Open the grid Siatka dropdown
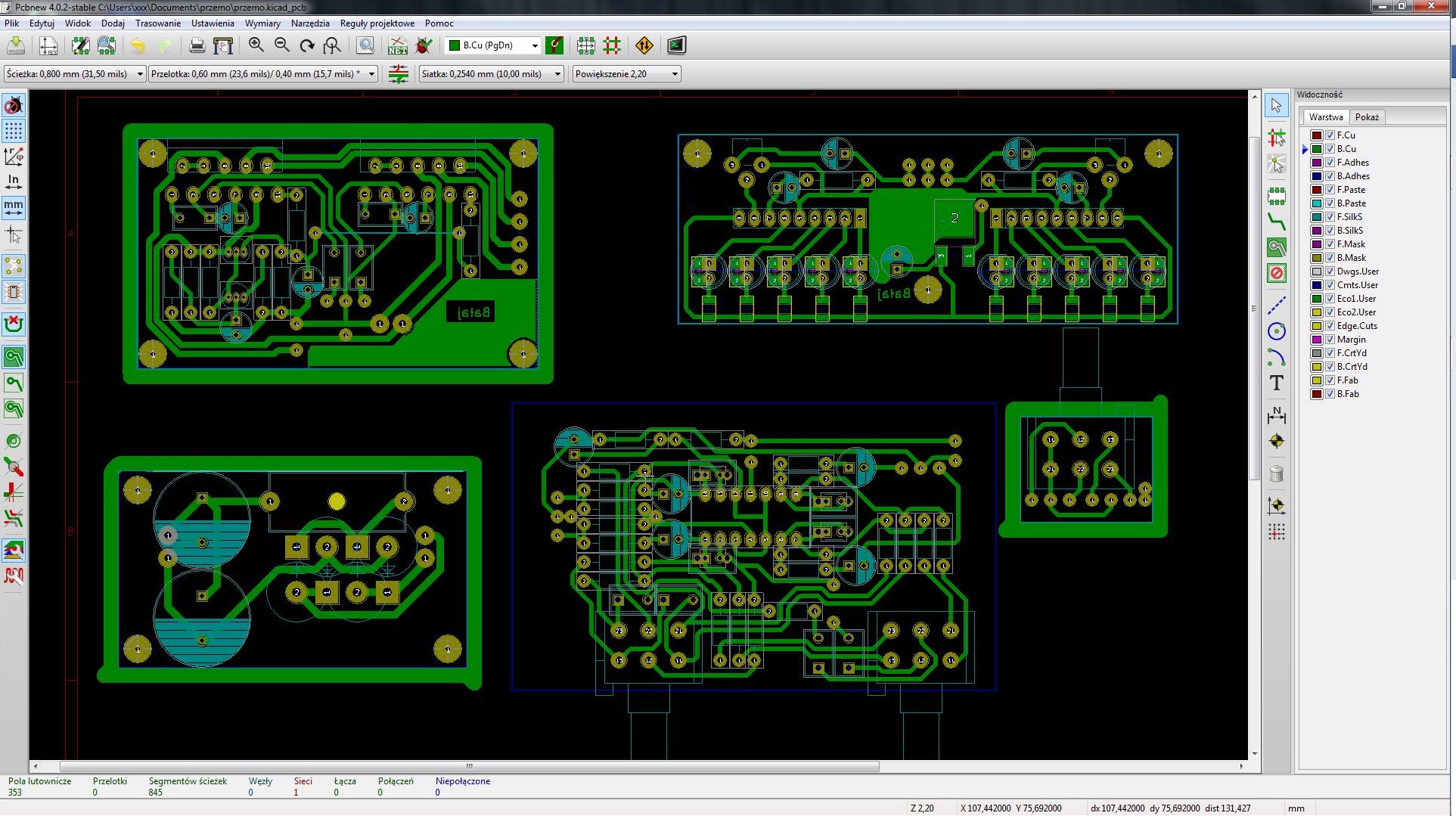 (x=492, y=74)
